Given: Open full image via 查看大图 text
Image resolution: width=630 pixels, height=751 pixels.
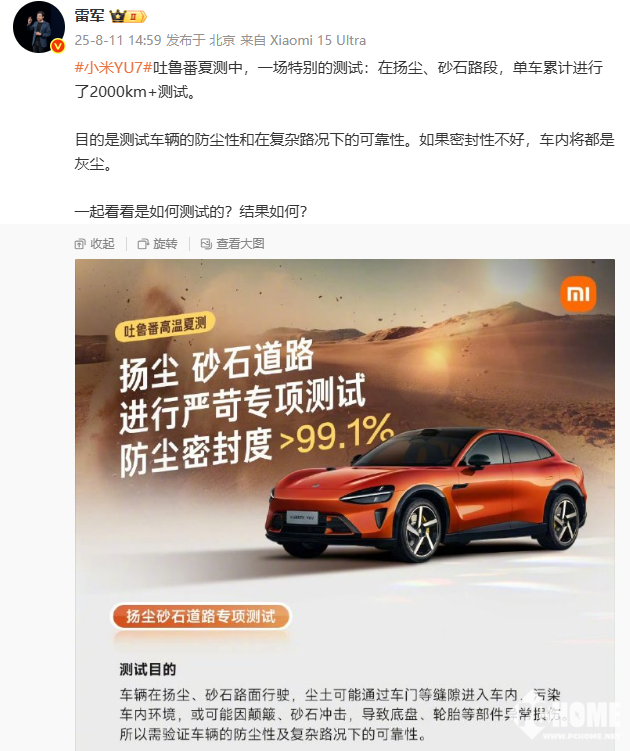Looking at the screenshot, I should point(241,244).
